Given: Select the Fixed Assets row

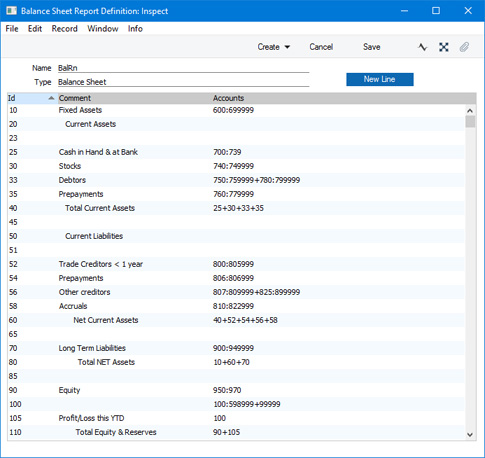Looking at the screenshot, I should [236, 110].
